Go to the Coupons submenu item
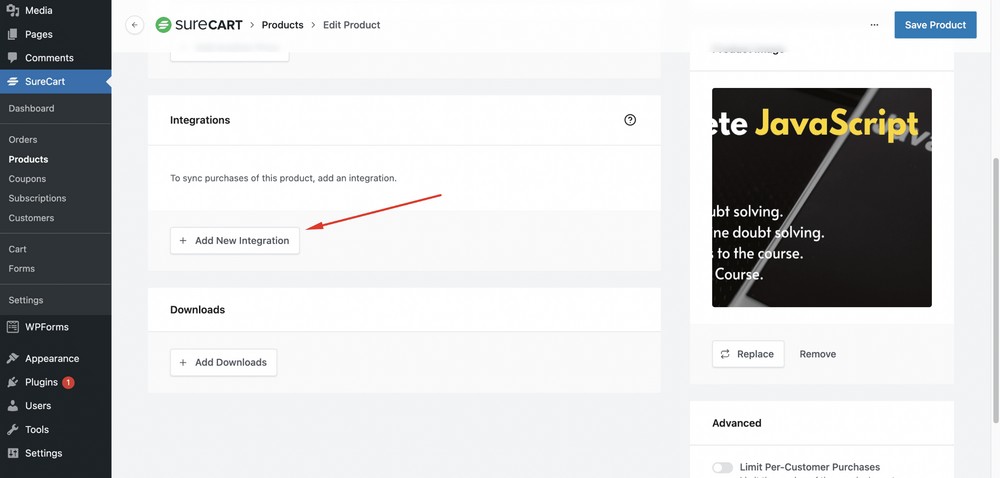 (27, 179)
